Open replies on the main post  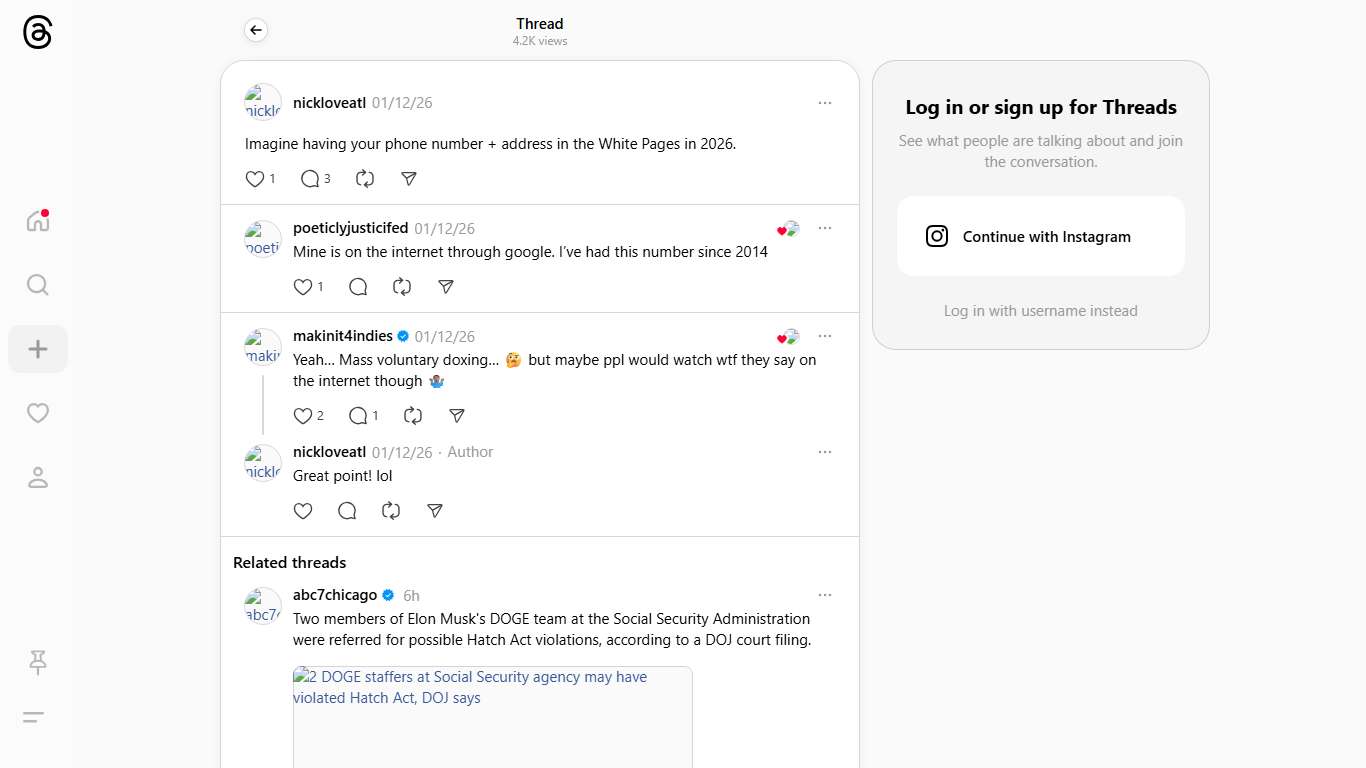[311, 179]
